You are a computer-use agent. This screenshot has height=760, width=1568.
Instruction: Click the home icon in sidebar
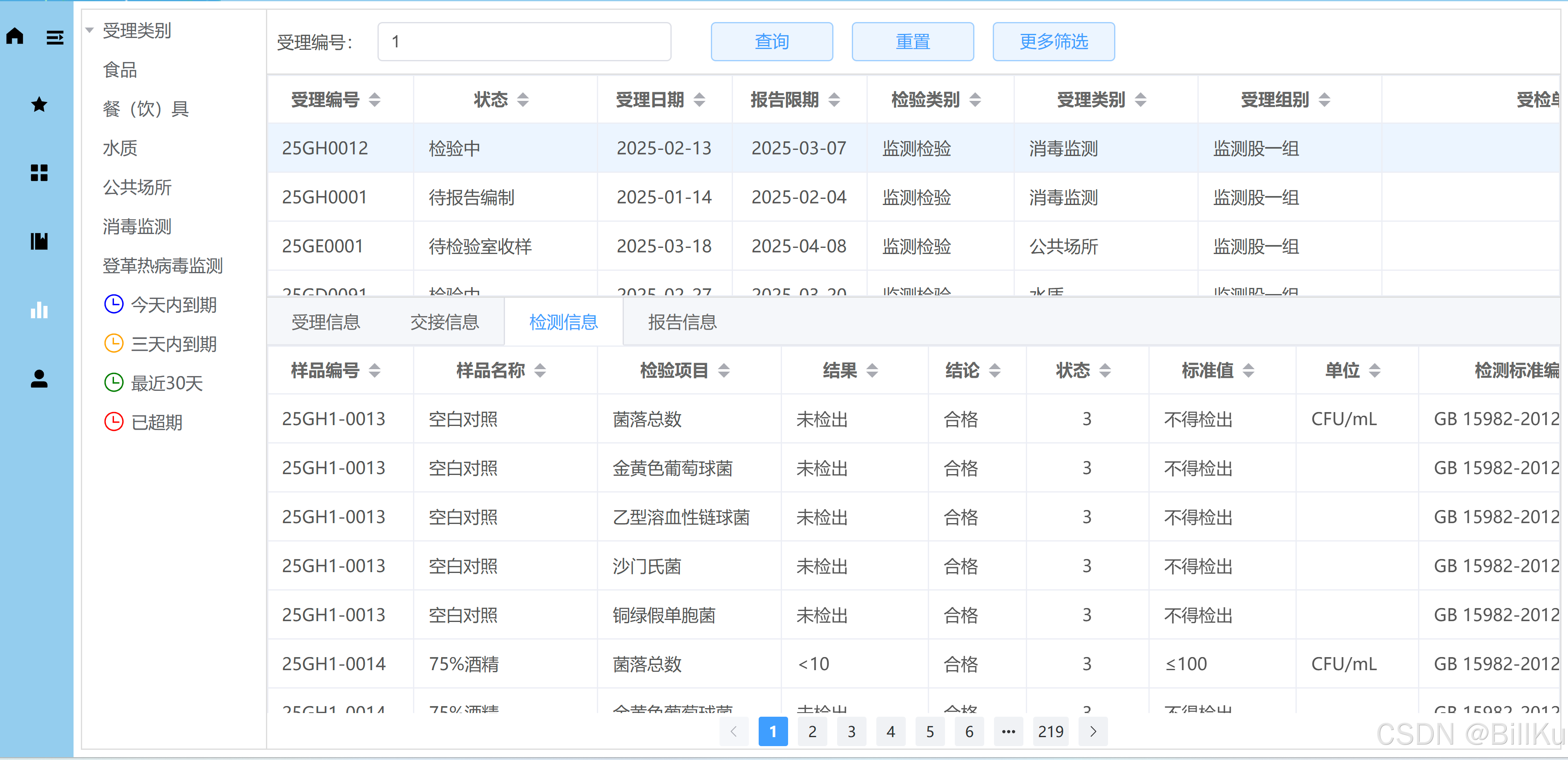click(15, 36)
